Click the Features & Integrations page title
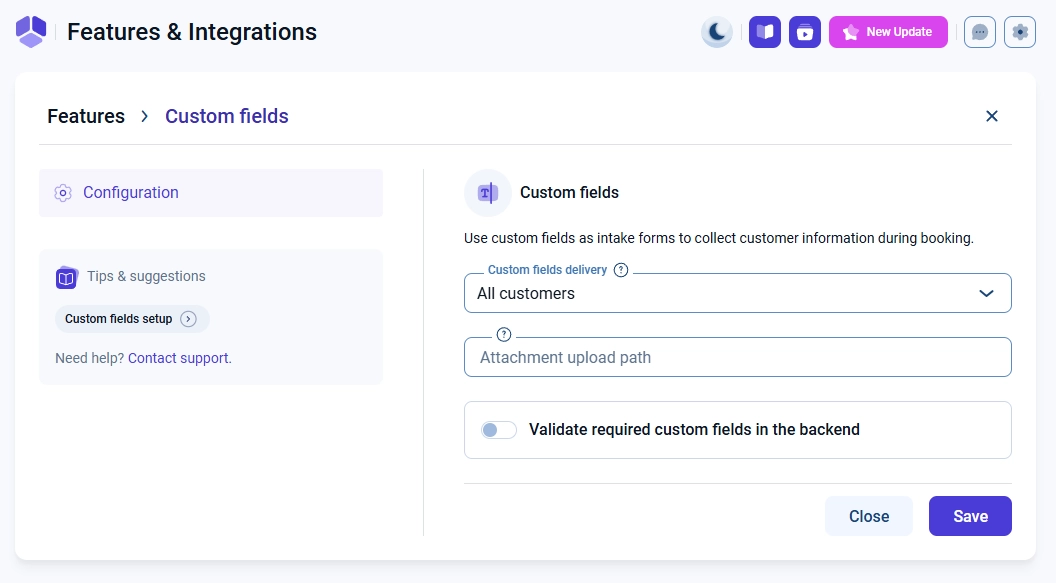This screenshot has height=583, width=1056. tap(192, 32)
